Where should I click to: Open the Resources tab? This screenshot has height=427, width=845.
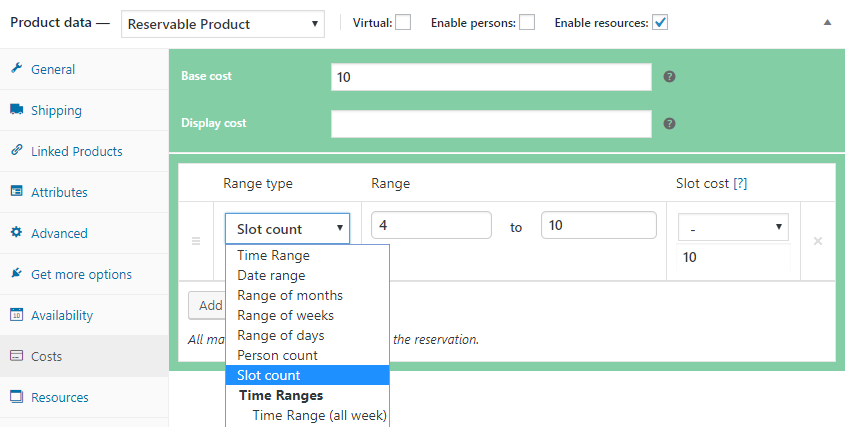pos(59,397)
